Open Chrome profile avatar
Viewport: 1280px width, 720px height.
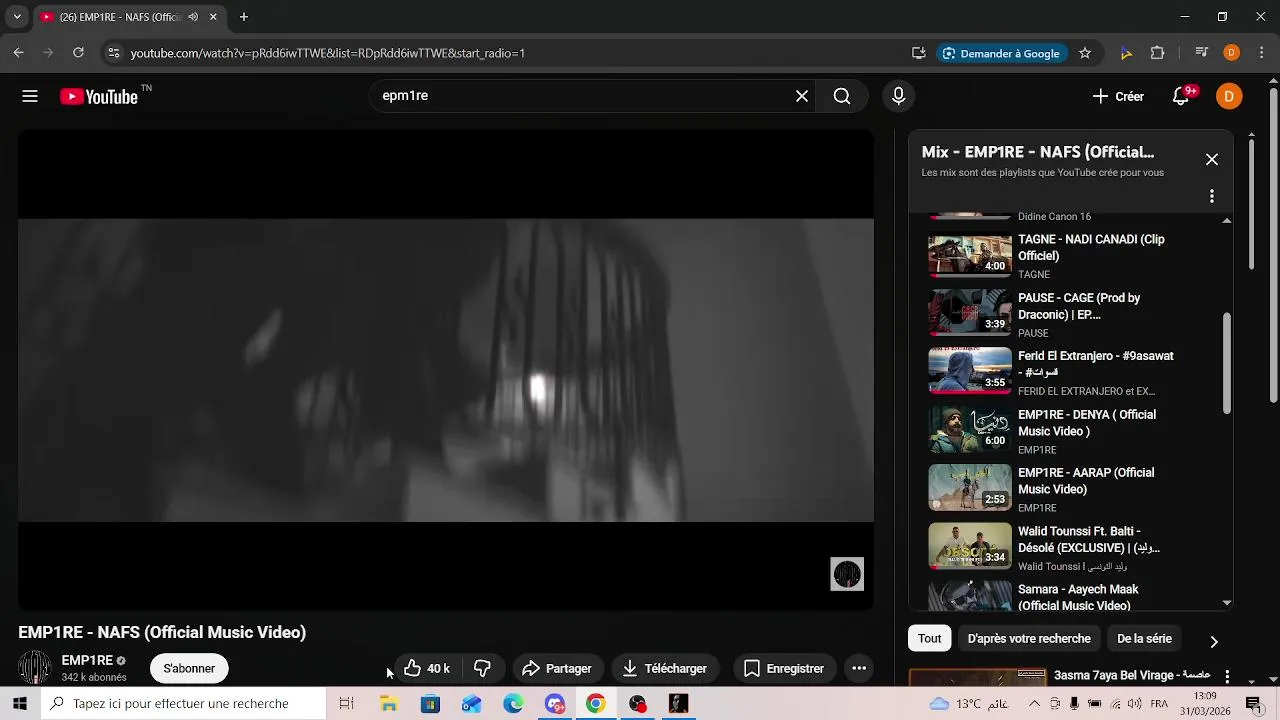(1232, 53)
